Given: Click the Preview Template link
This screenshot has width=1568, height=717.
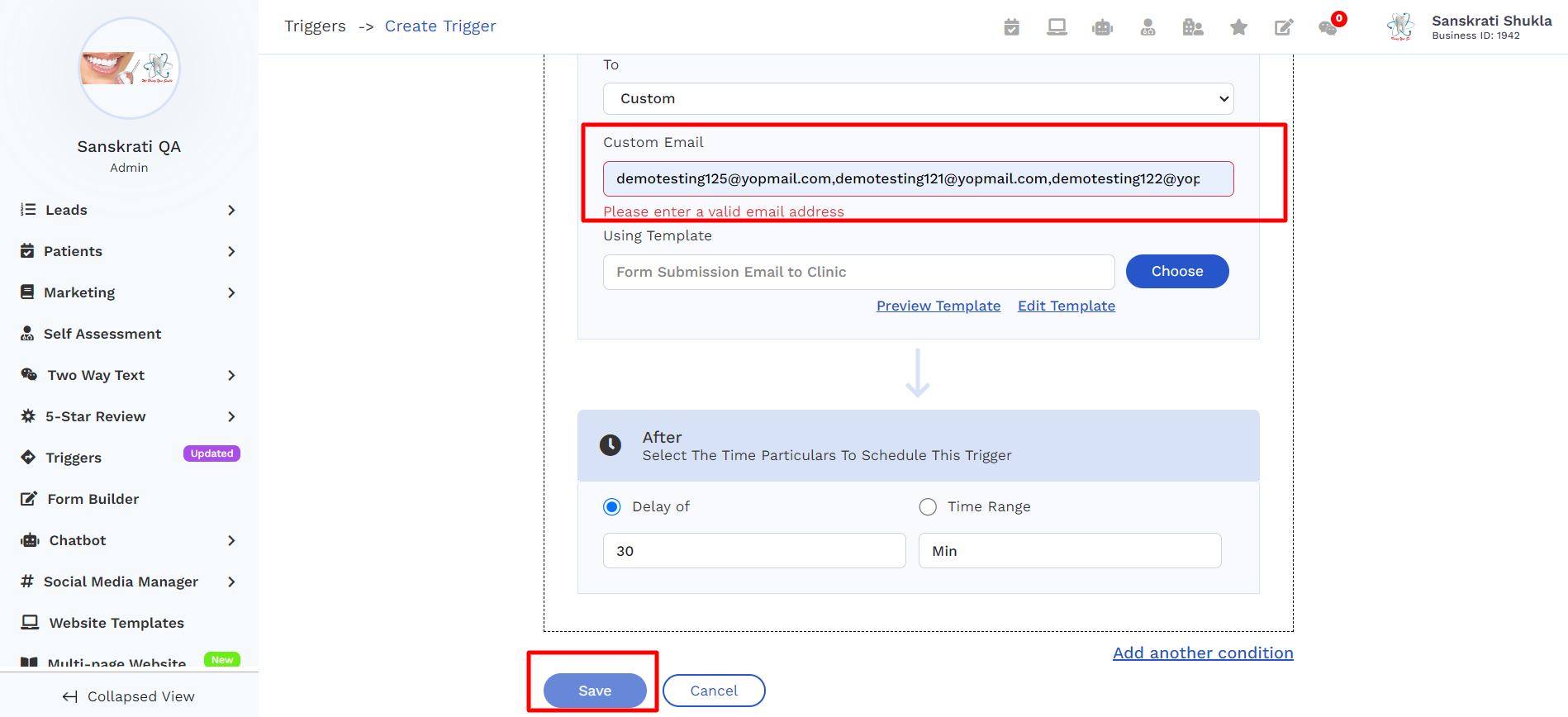Looking at the screenshot, I should pyautogui.click(x=938, y=306).
